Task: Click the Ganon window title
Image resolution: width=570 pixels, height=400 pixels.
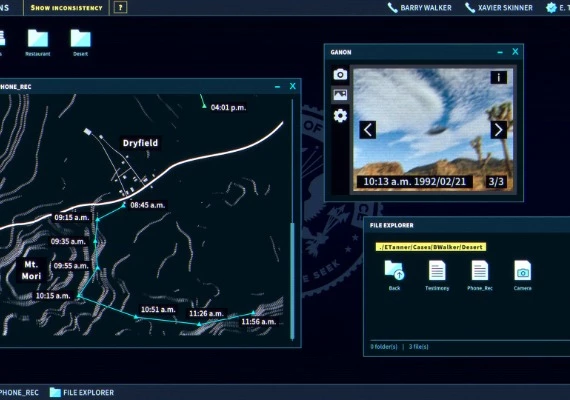Action: (x=341, y=52)
